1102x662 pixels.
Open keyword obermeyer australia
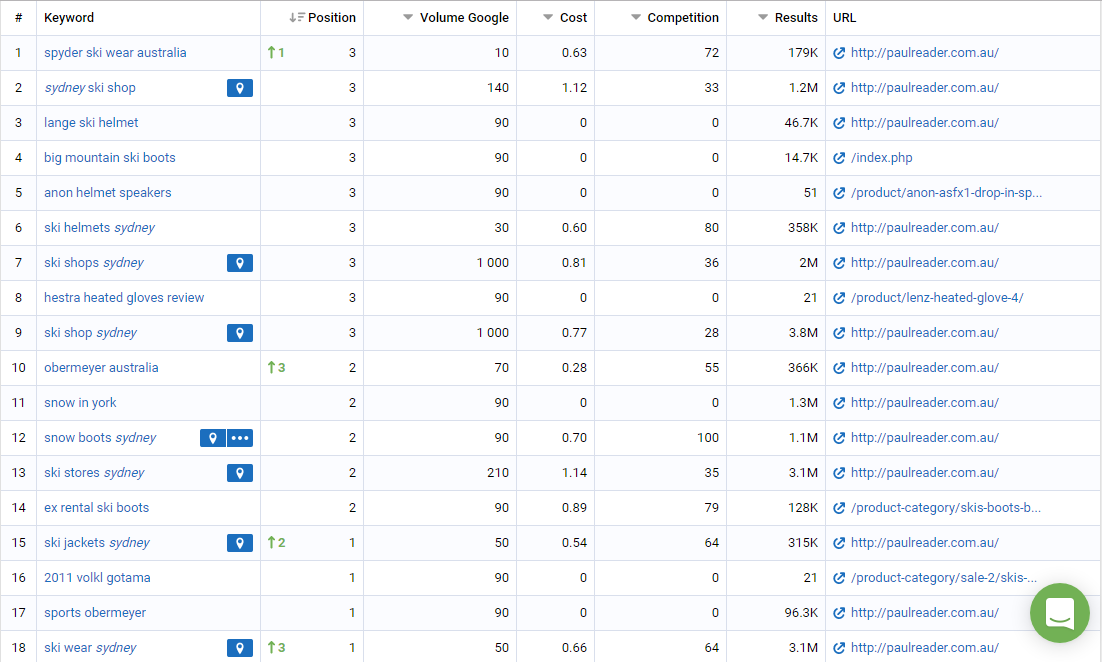click(x=101, y=368)
